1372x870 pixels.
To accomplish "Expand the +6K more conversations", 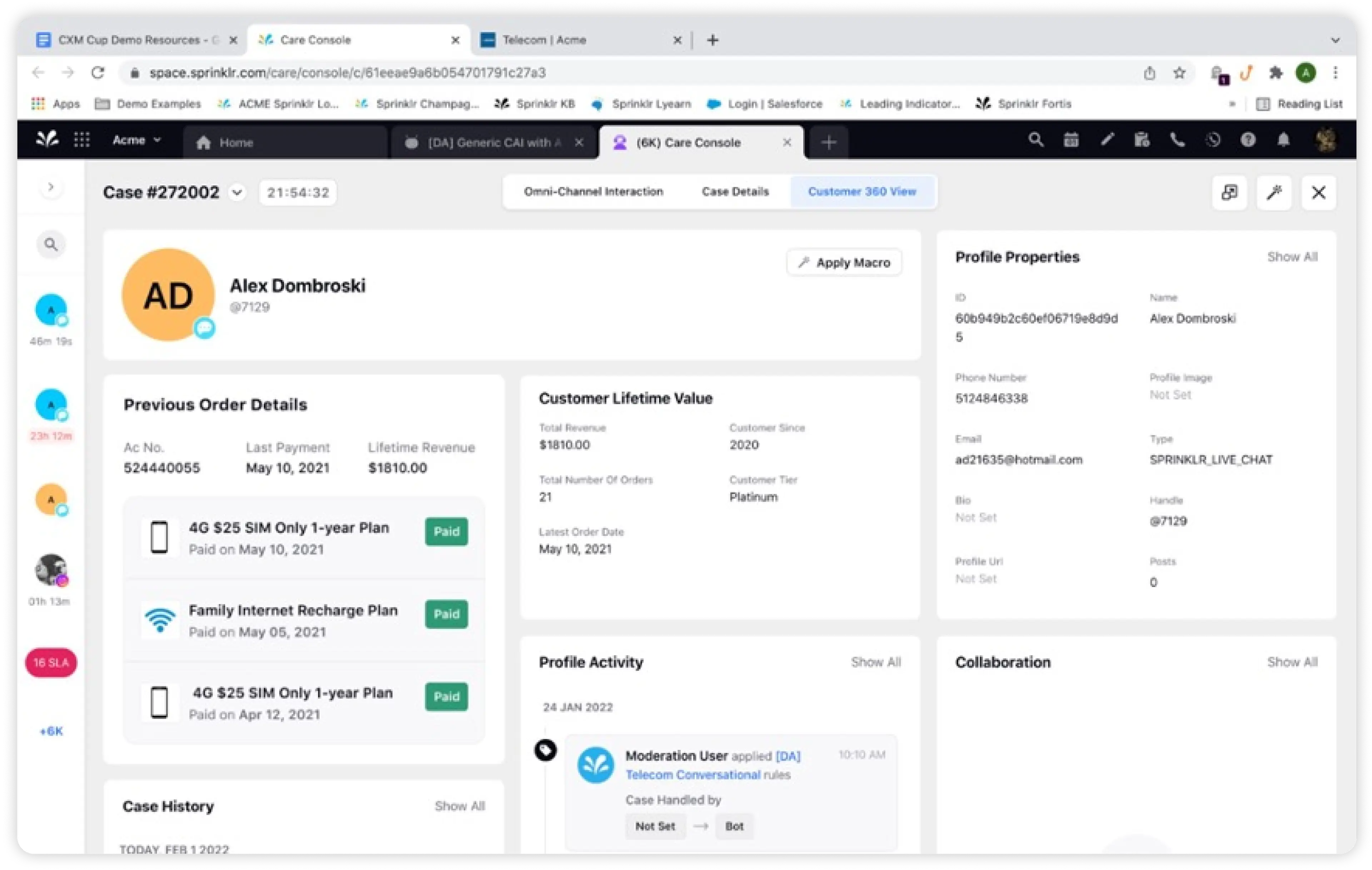I will click(x=51, y=731).
